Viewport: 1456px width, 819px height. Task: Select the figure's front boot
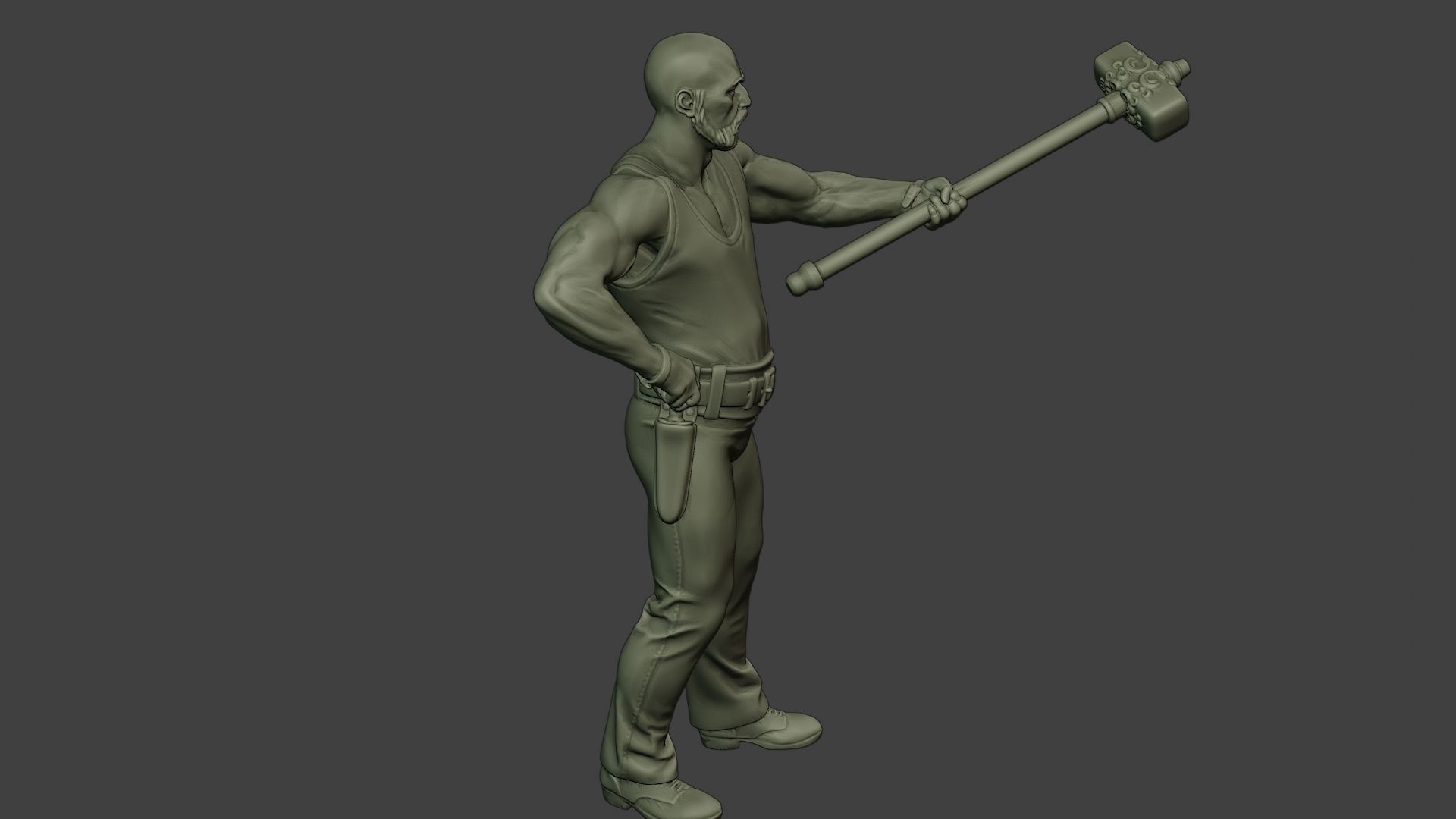(761, 731)
